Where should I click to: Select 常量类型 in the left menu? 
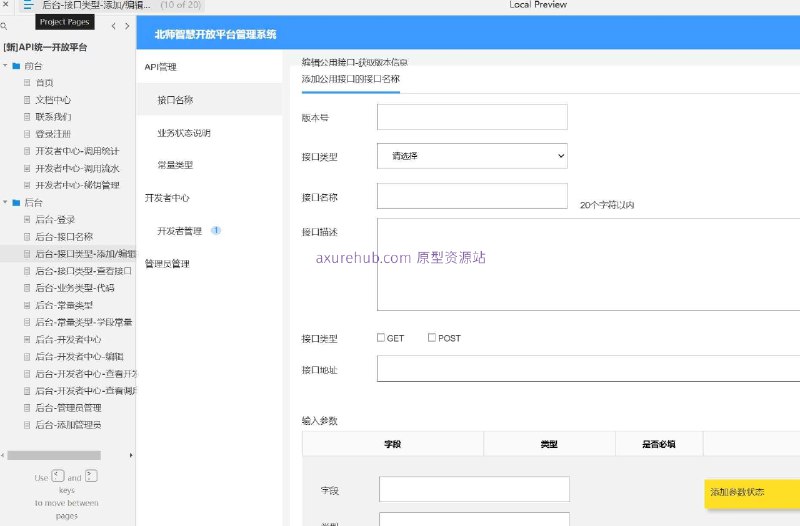pyautogui.click(x=175, y=165)
